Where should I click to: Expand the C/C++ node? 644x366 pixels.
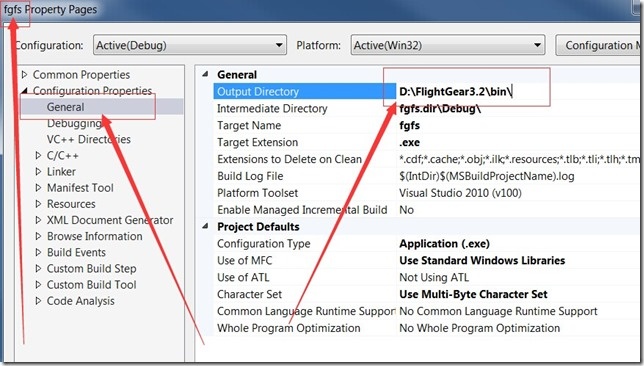coord(38,155)
